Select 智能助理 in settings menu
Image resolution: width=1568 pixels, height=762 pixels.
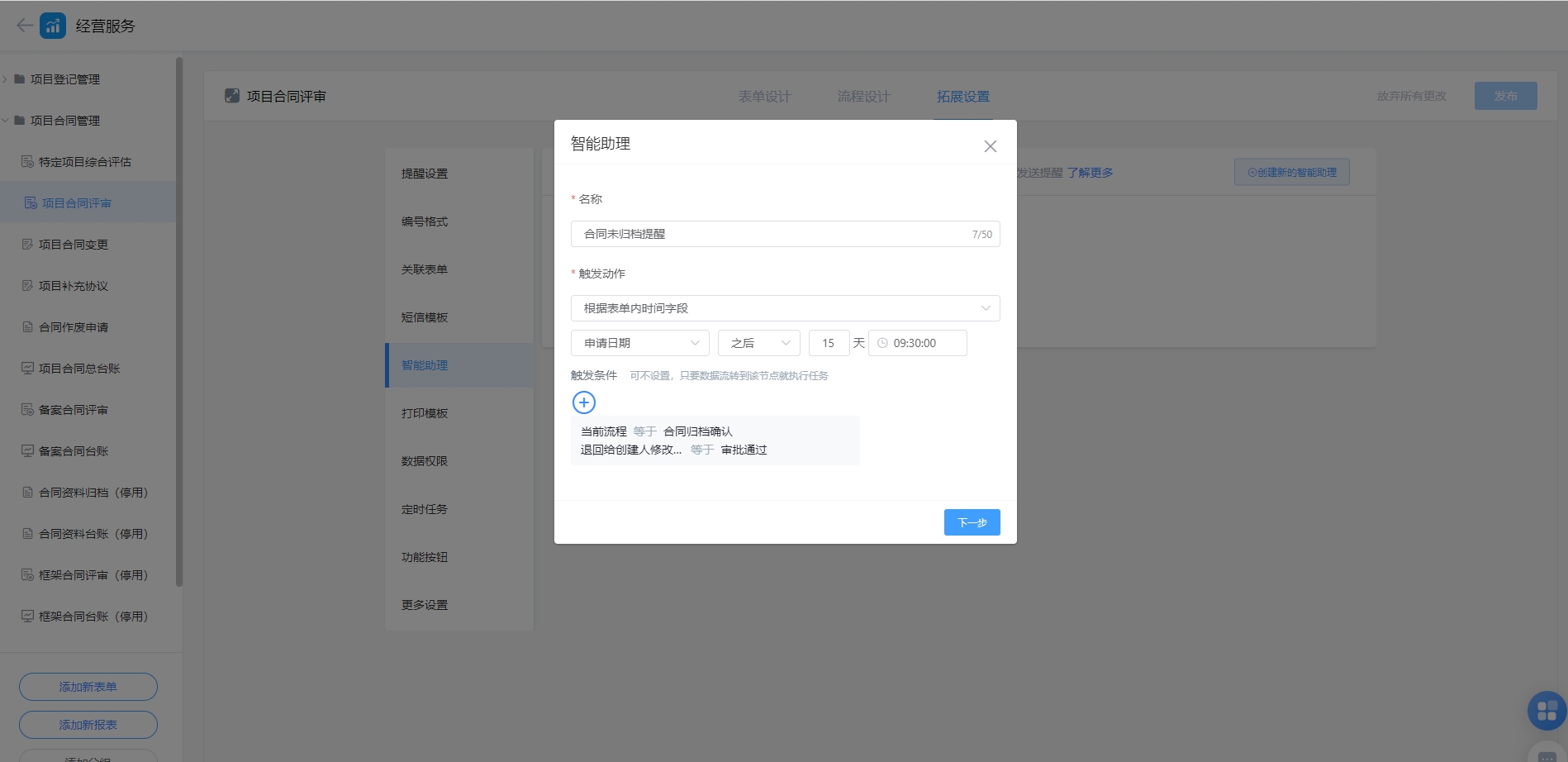point(459,365)
